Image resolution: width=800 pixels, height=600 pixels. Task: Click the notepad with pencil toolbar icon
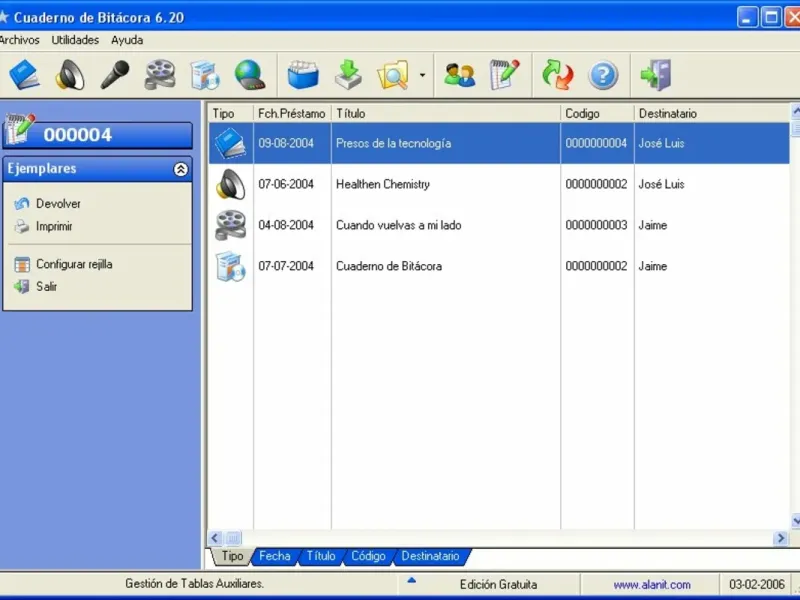[x=505, y=75]
